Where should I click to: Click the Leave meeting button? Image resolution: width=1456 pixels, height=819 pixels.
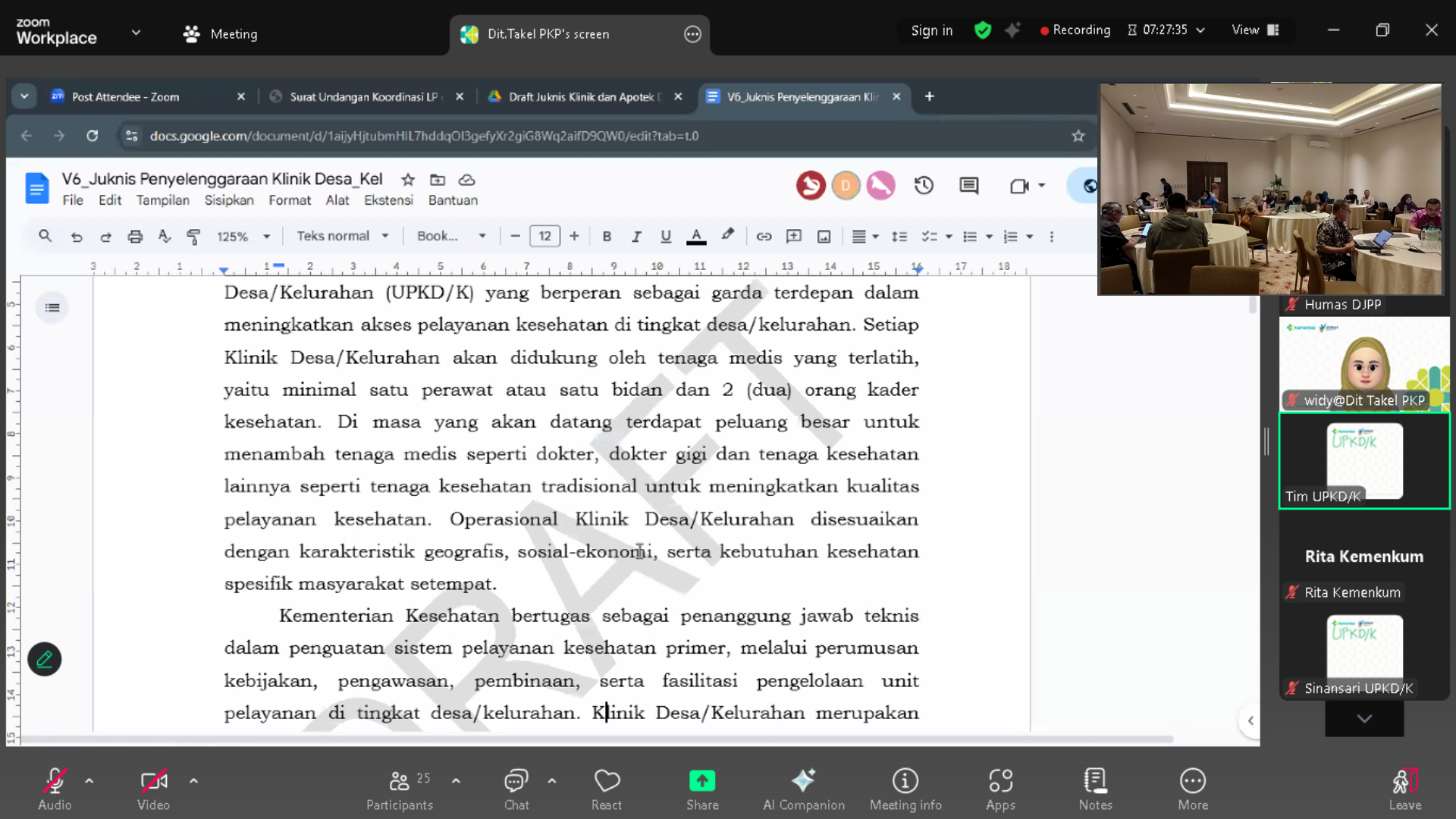click(1404, 789)
